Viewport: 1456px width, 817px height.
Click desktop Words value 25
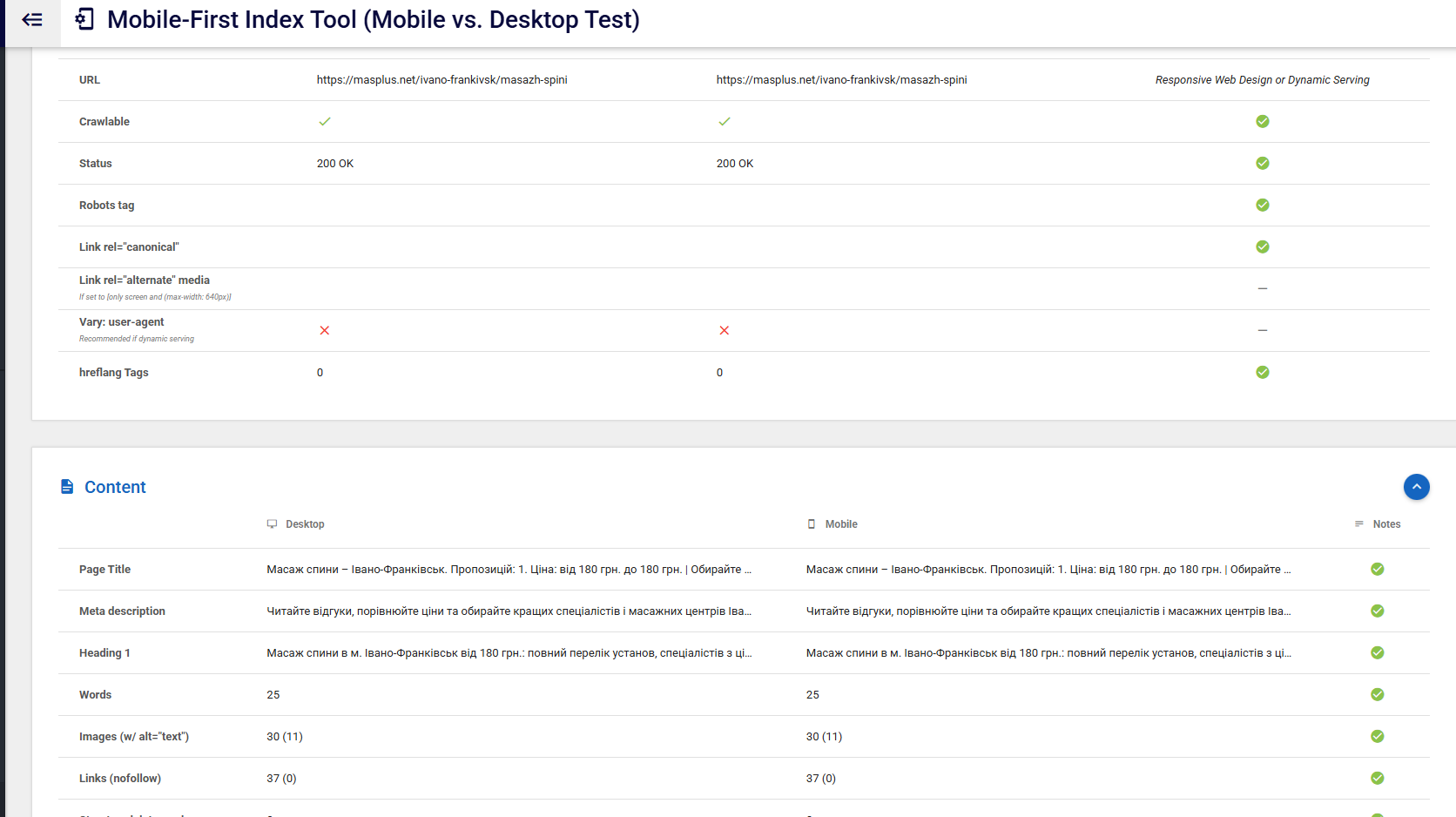[x=273, y=695]
